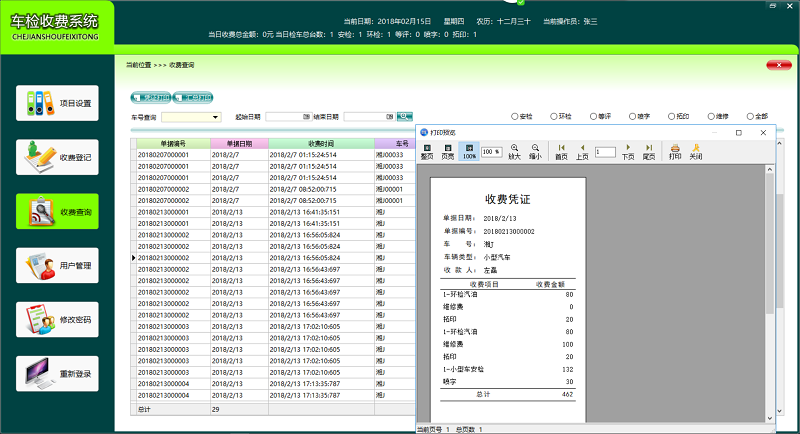Select the 环检 radio button
The width and height of the screenshot is (800, 434).
click(x=554, y=117)
